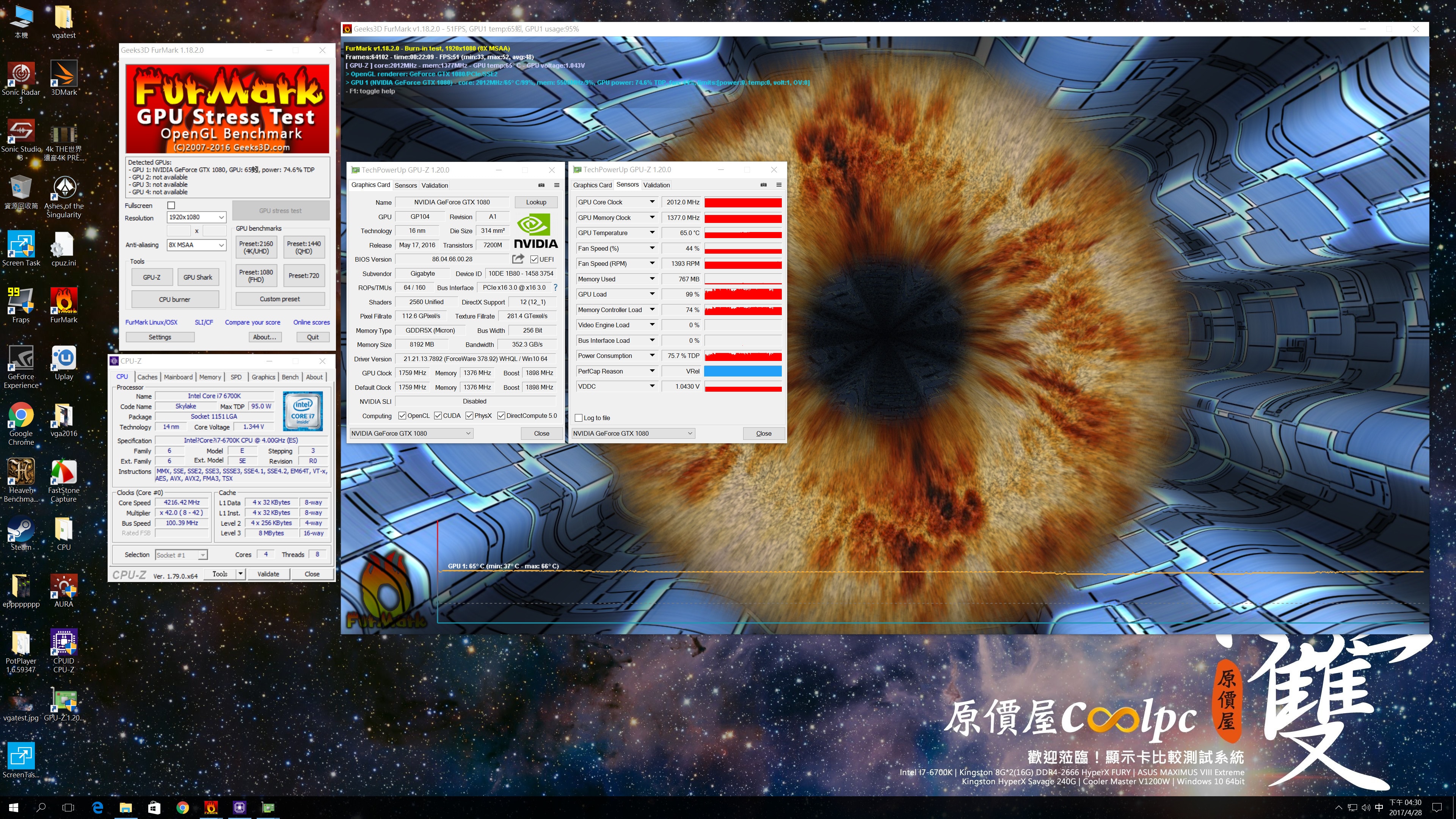Open Google Chrome desktop icon
1456x819 pixels.
21,424
